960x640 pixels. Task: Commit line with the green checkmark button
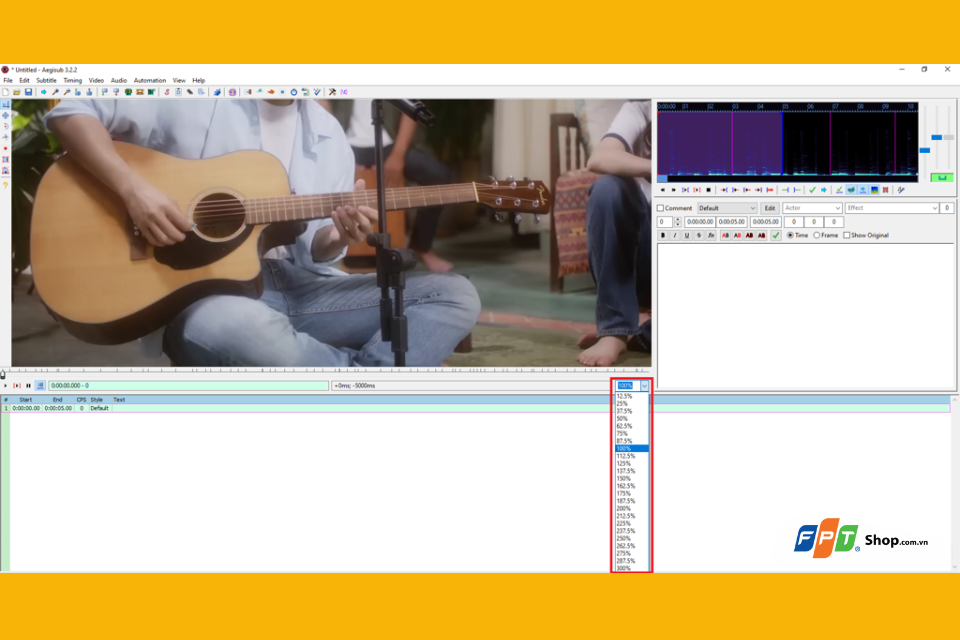click(776, 235)
